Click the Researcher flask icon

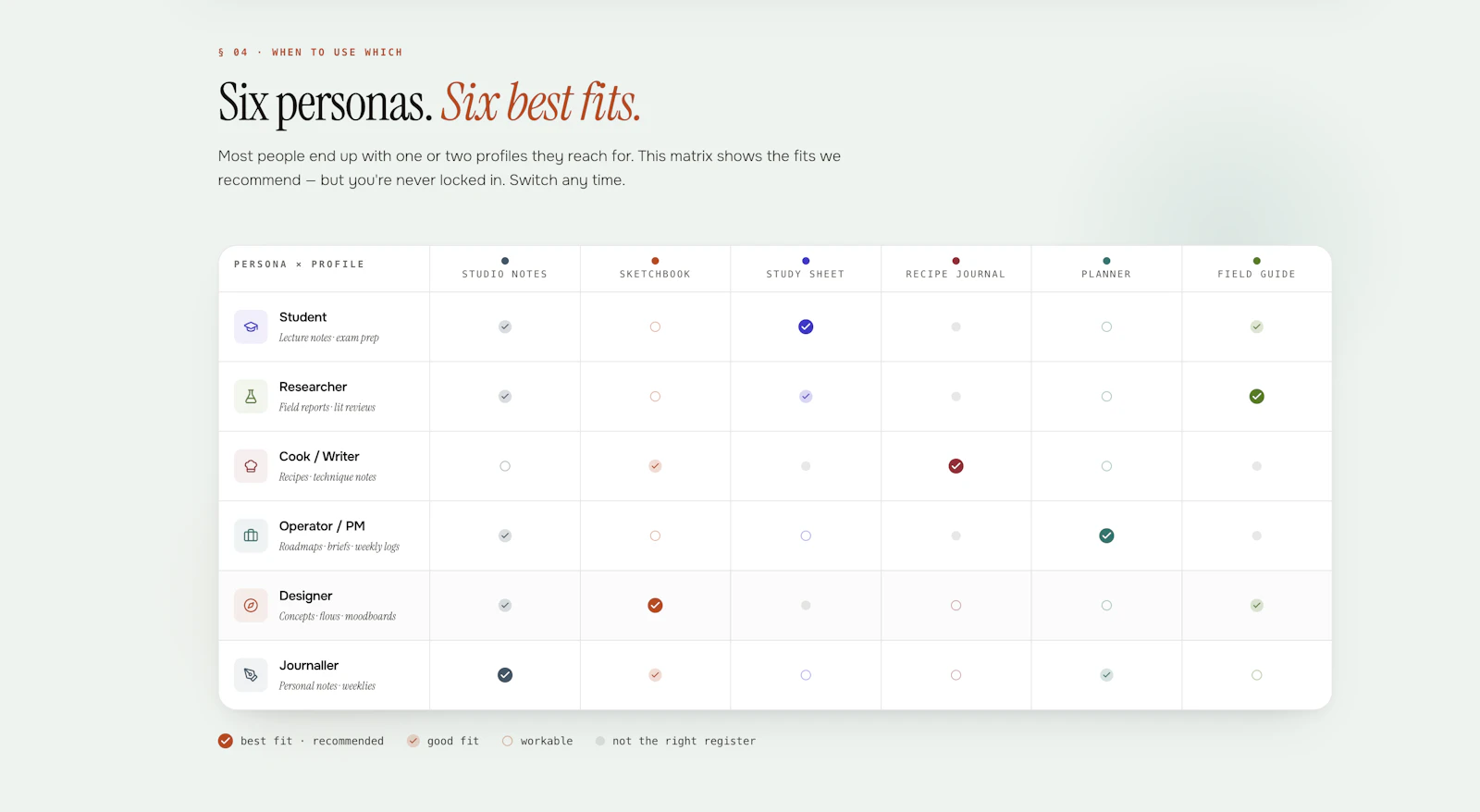click(x=251, y=396)
